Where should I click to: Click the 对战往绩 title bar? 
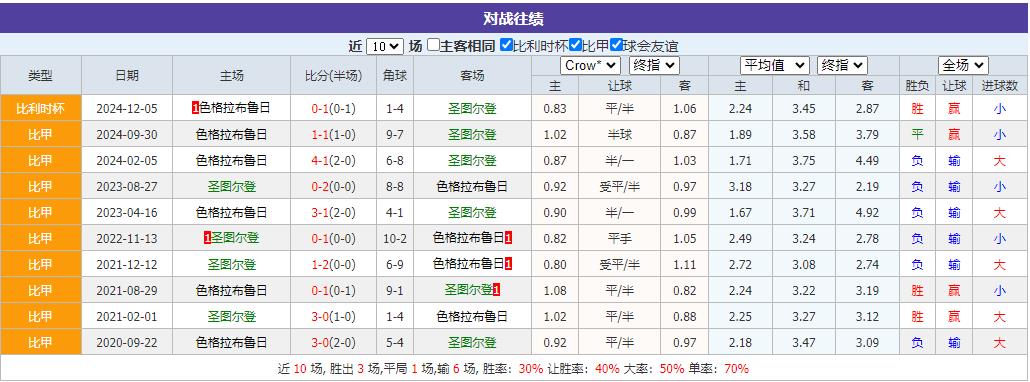coord(514,18)
